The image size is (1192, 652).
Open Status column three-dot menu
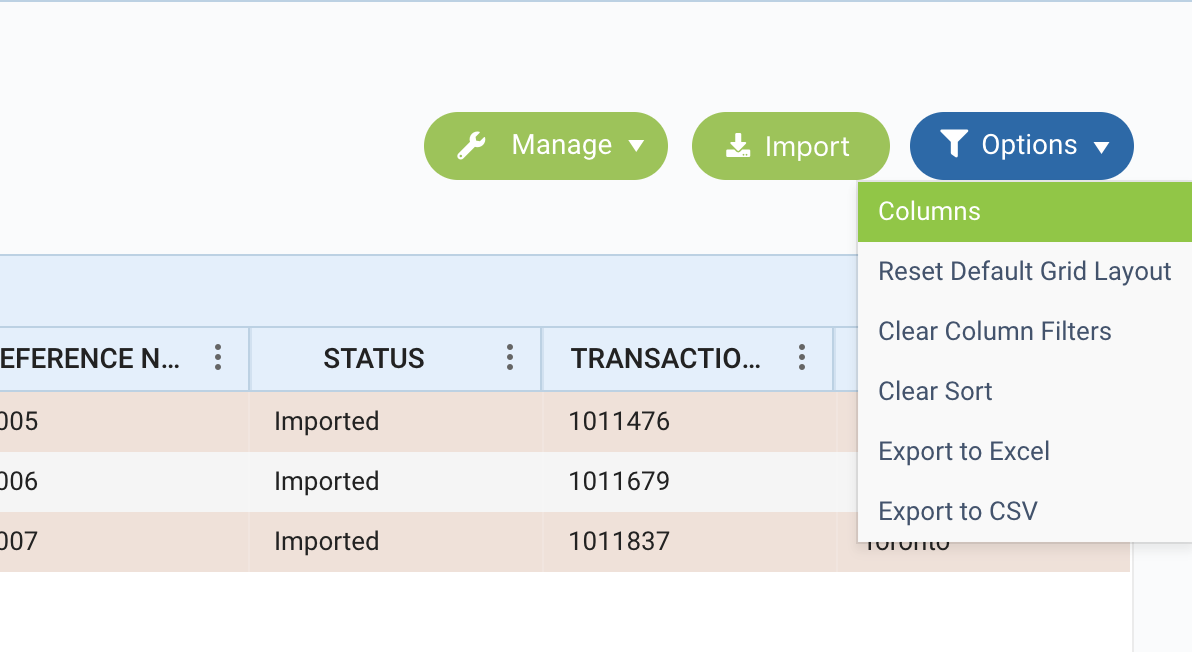[510, 358]
